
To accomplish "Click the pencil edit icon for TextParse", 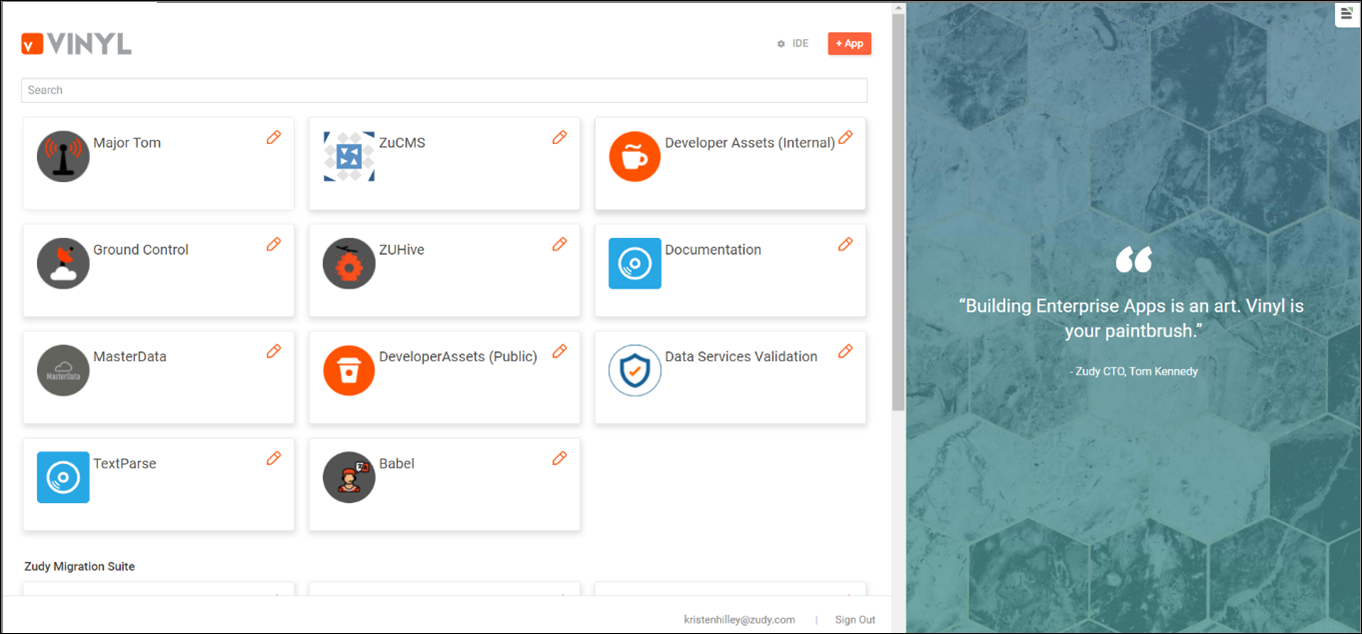I will tap(274, 458).
